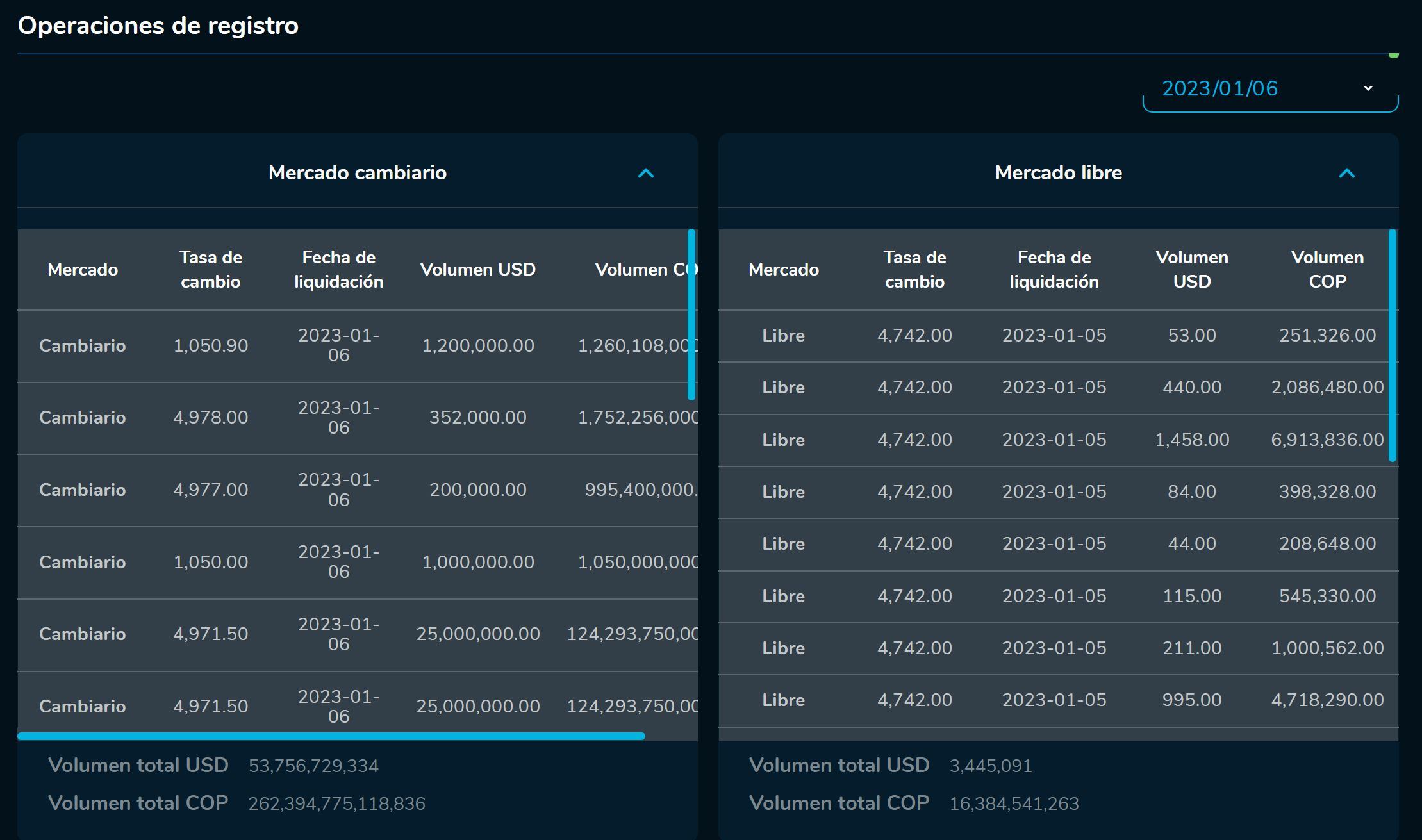Image resolution: width=1422 pixels, height=840 pixels.
Task: Collapse the Mercado libre panel
Action: click(x=1346, y=173)
